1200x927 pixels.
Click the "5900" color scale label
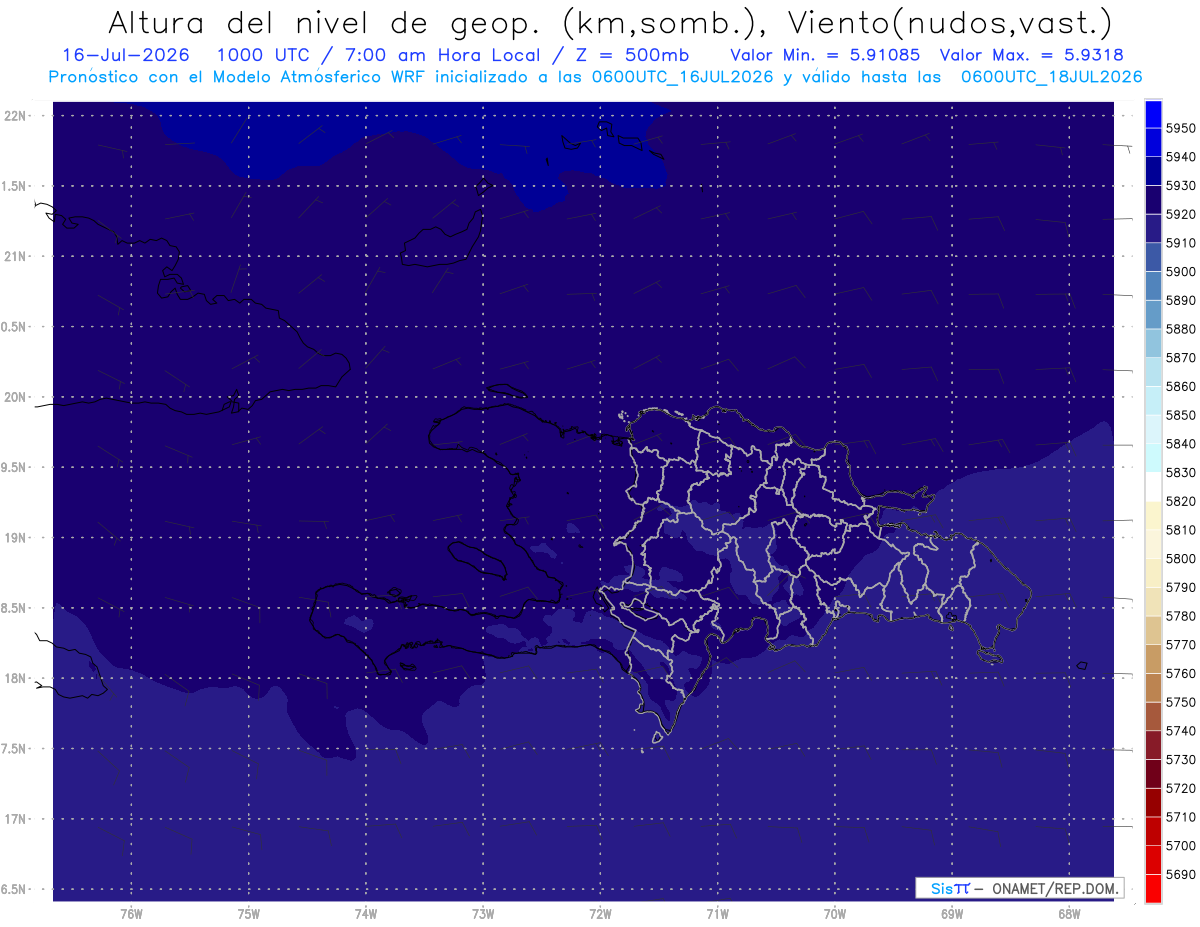coord(1180,272)
